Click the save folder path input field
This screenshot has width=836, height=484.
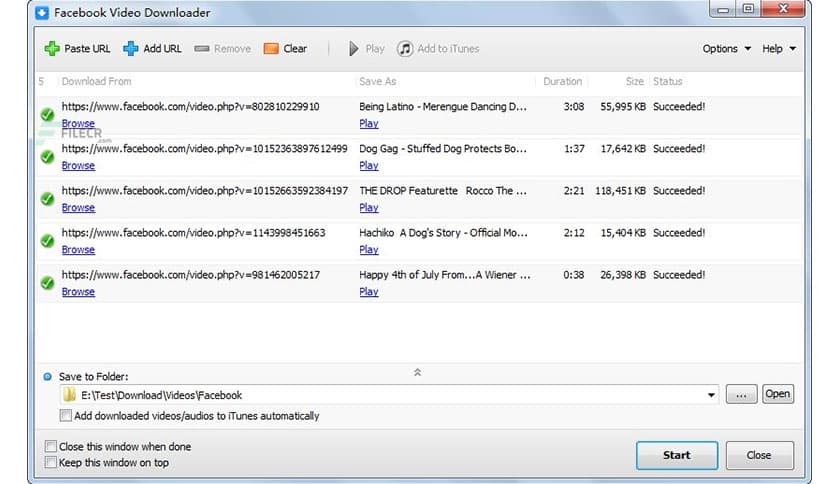tap(389, 395)
